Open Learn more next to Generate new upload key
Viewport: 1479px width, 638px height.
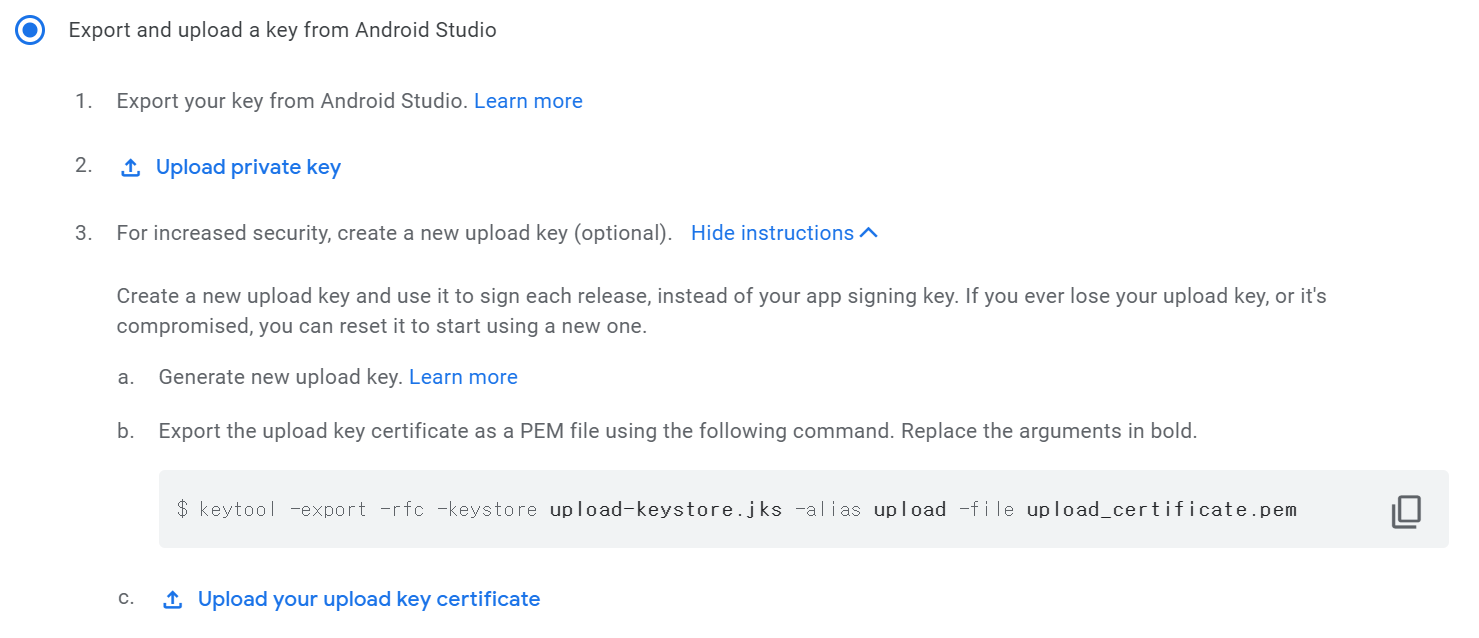(463, 377)
